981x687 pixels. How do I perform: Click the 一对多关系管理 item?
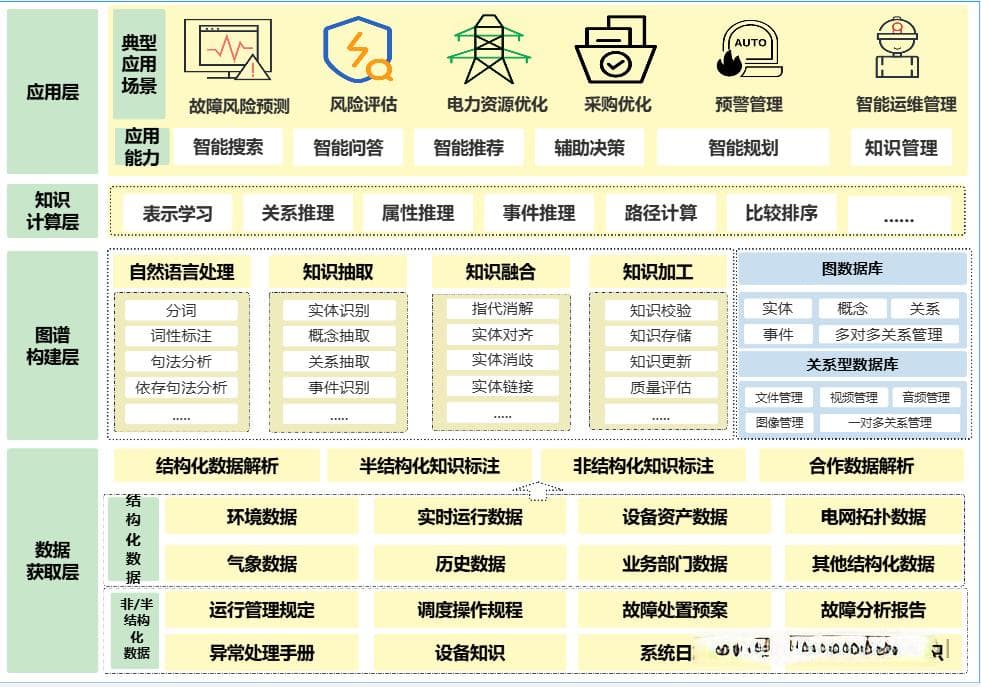[890, 422]
